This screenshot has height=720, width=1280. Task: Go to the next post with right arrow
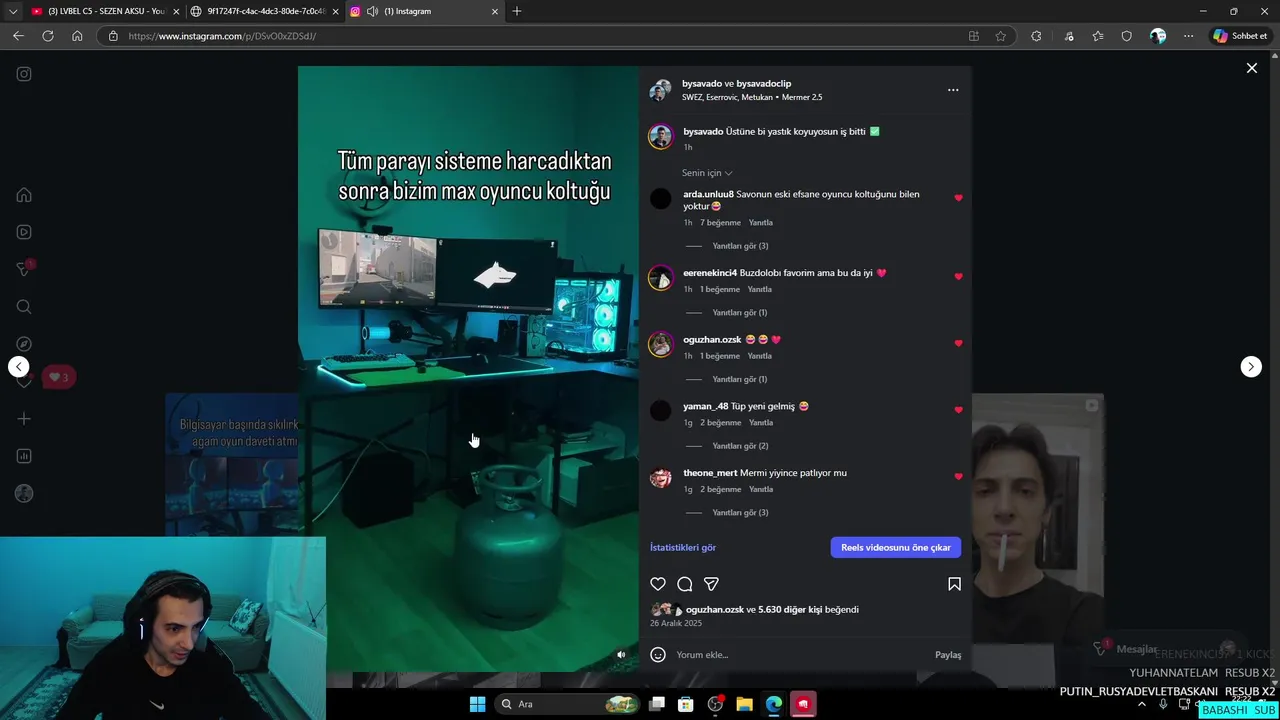[1251, 367]
